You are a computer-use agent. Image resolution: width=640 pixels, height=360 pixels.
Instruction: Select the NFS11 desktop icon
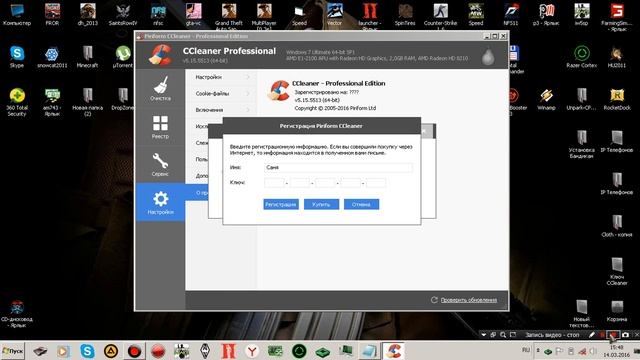coord(511,15)
